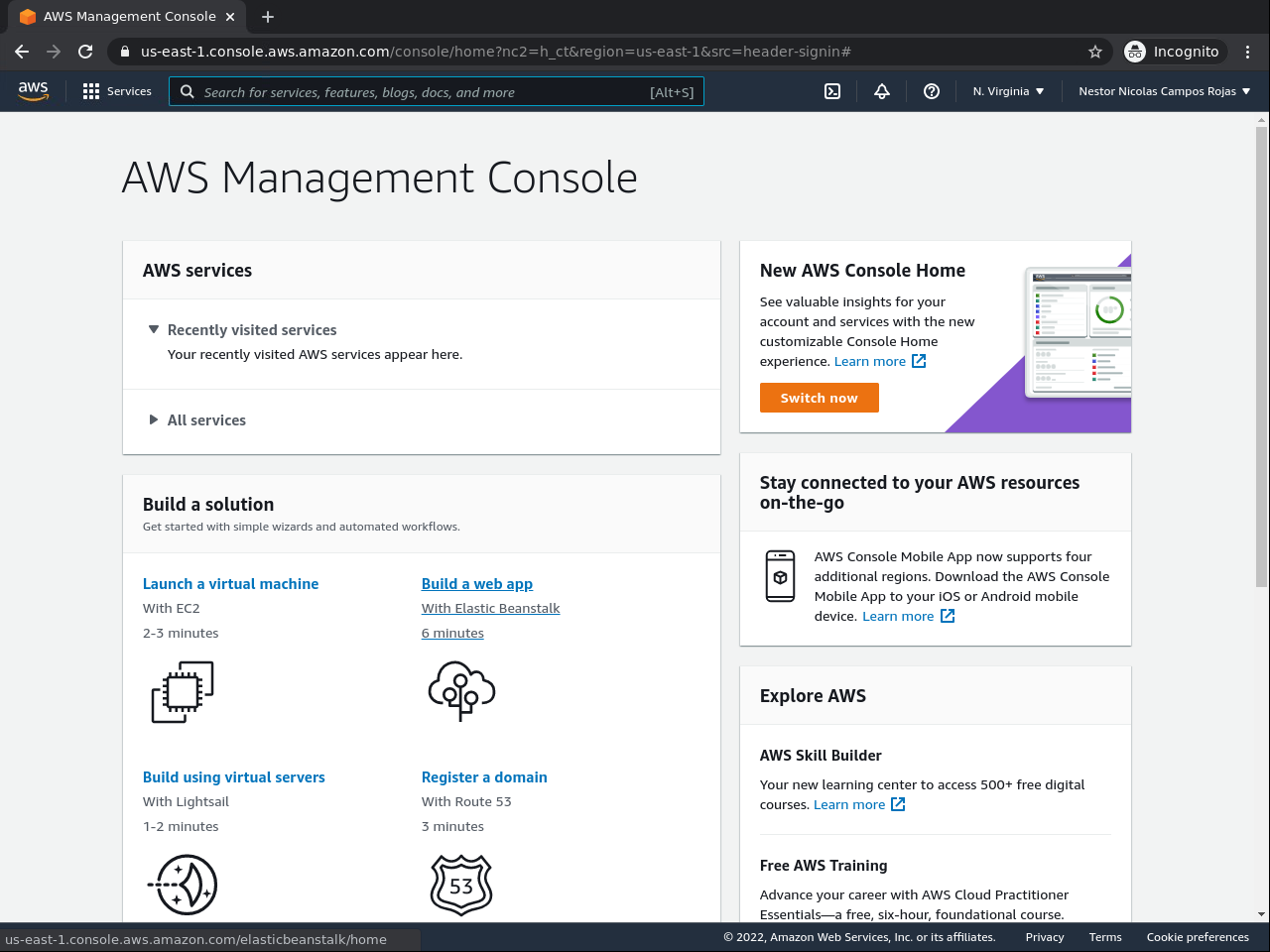Open the Services grid menu
This screenshot has width=1270, height=952.
(117, 91)
